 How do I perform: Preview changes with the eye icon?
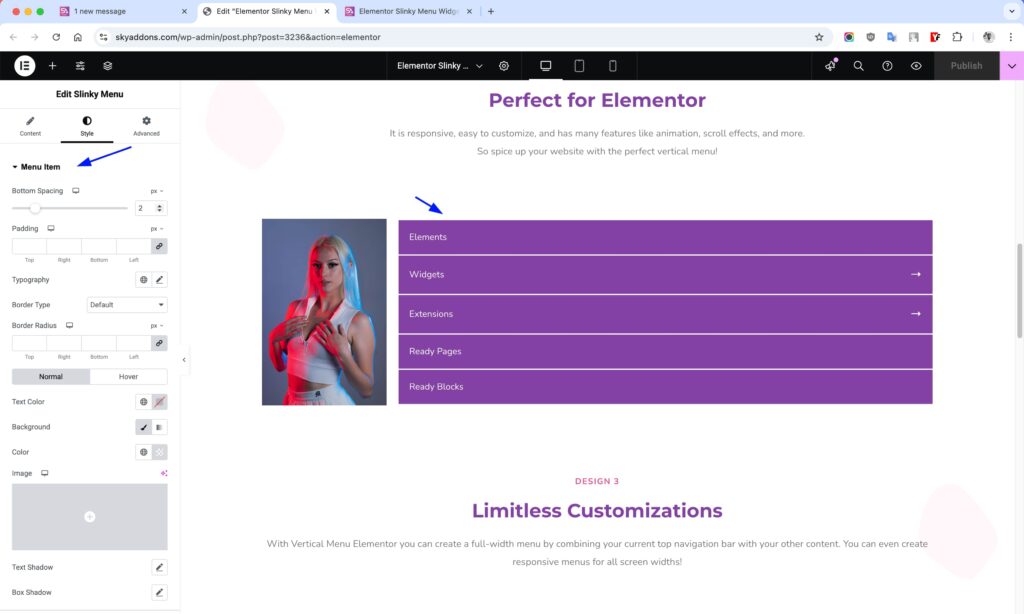[x=916, y=65]
